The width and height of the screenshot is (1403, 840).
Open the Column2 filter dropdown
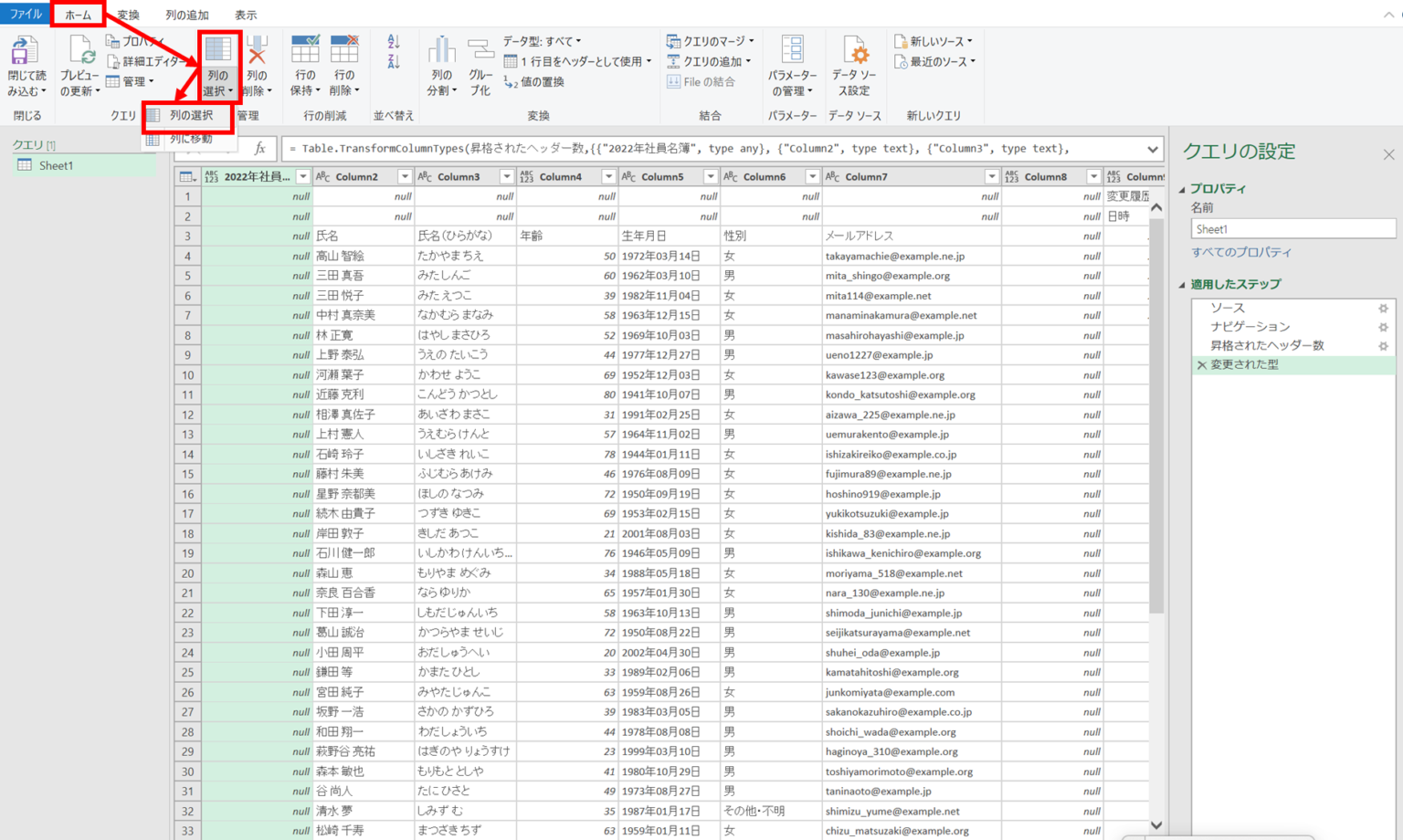click(406, 175)
